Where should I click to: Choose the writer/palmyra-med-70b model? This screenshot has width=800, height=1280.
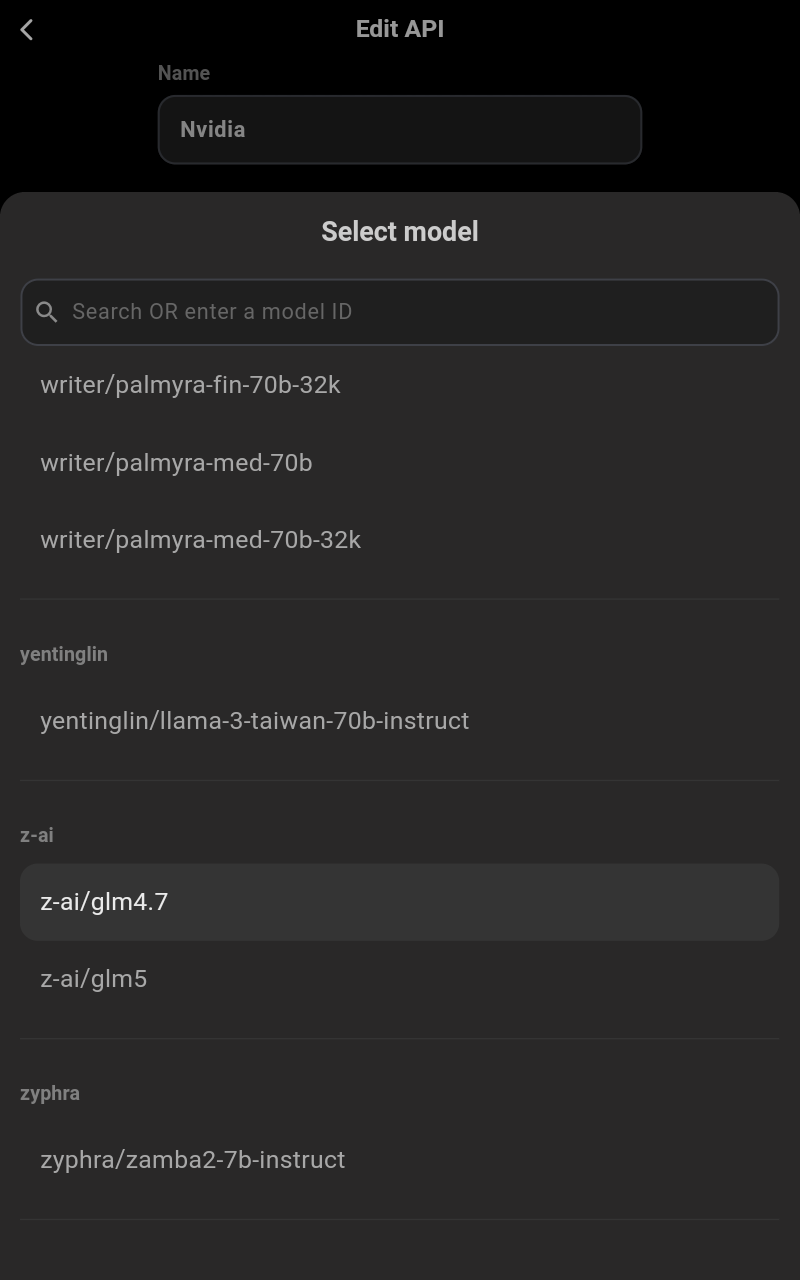176,463
